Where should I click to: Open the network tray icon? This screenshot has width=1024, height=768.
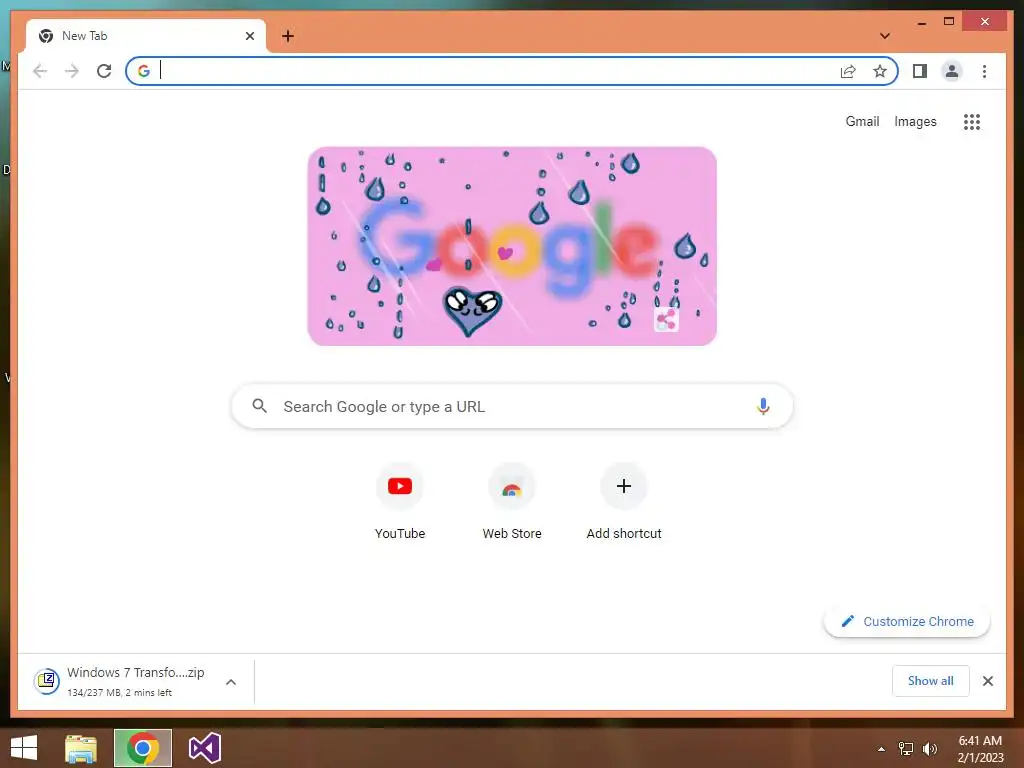(906, 749)
